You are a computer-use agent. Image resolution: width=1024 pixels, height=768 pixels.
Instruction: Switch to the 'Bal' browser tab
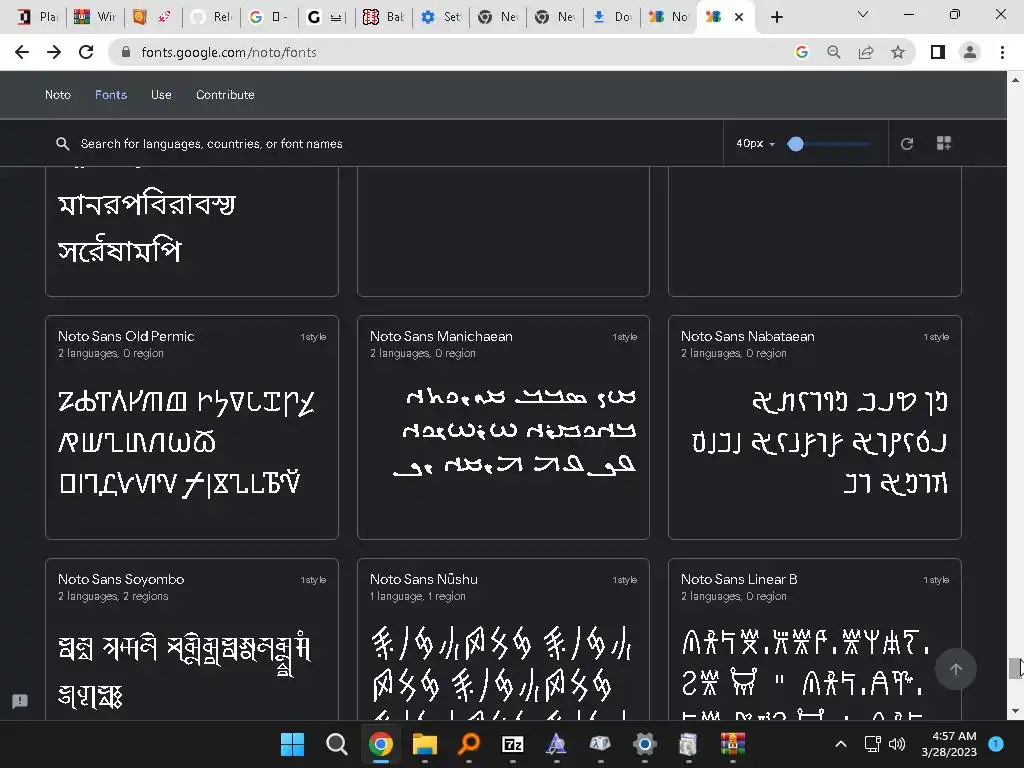384,17
